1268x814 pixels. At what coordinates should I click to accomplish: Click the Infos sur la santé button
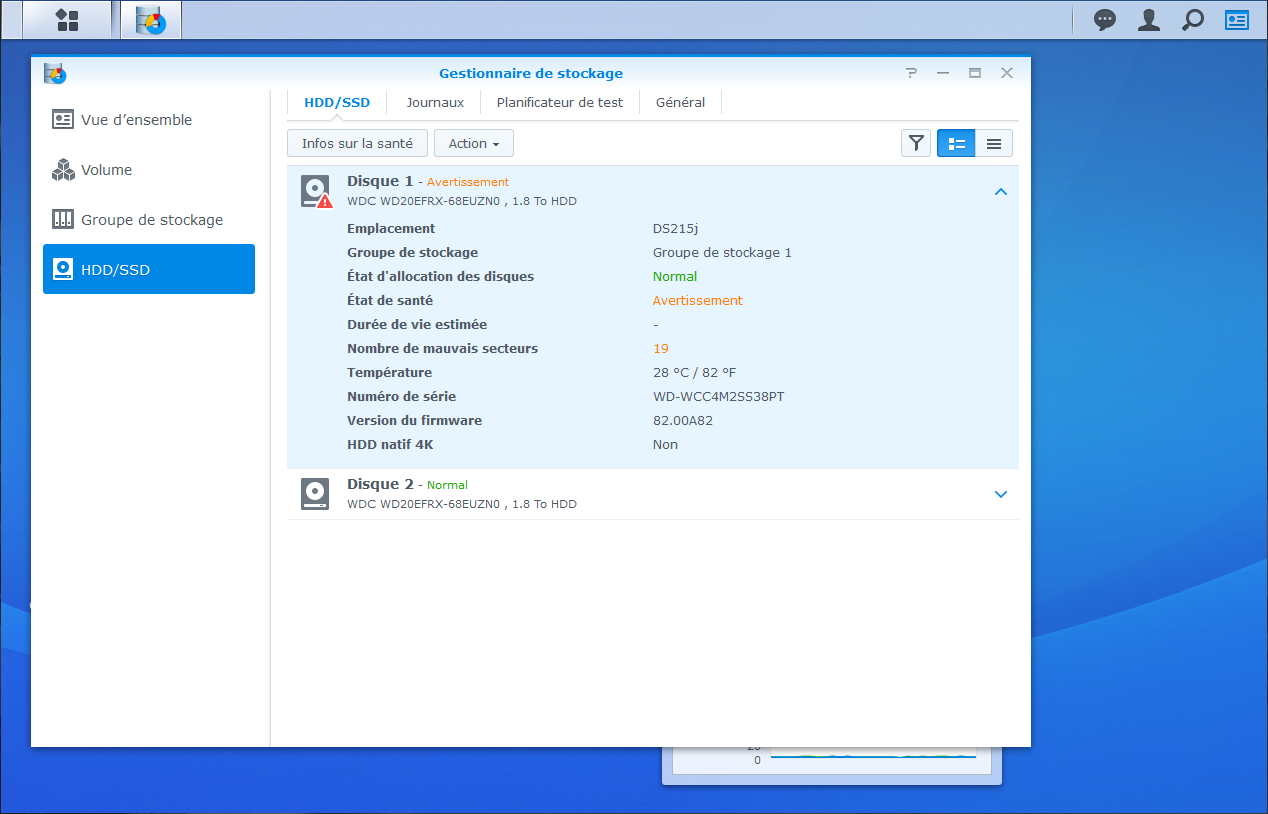tap(357, 144)
